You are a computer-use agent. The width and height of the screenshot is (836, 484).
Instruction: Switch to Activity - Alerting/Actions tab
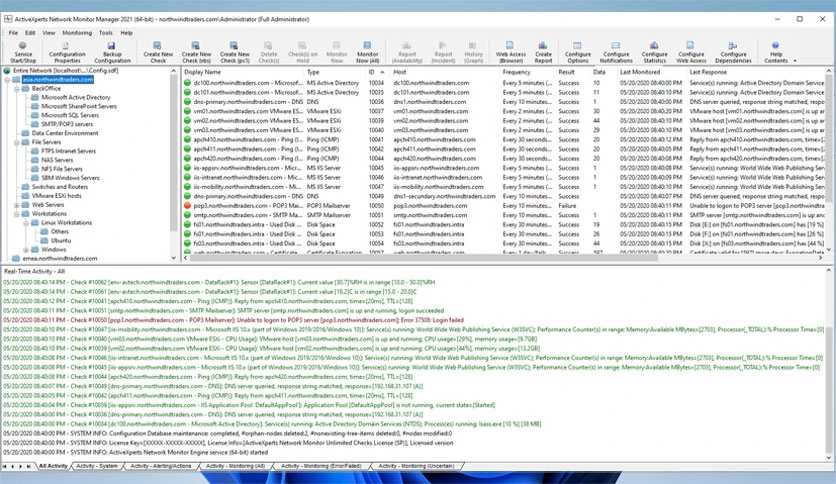(160, 466)
